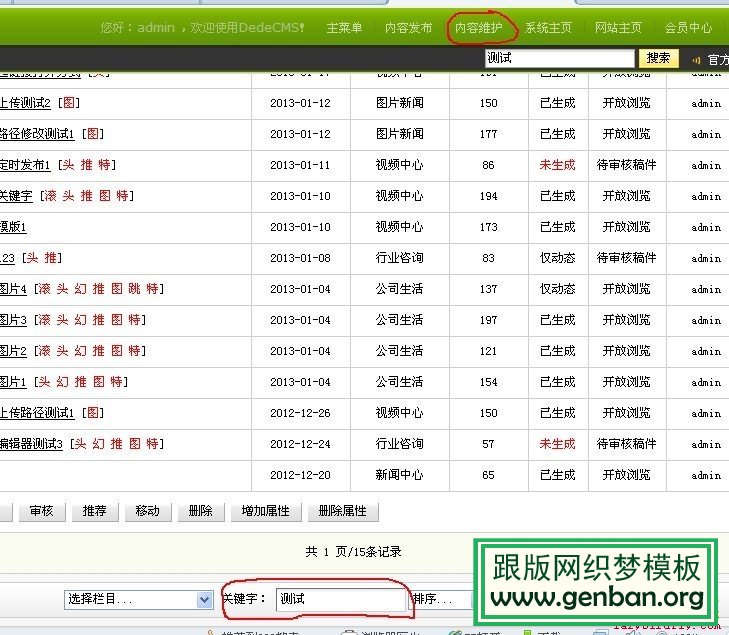Open article 图片2
This screenshot has width=729, height=635.
[x=13, y=351]
